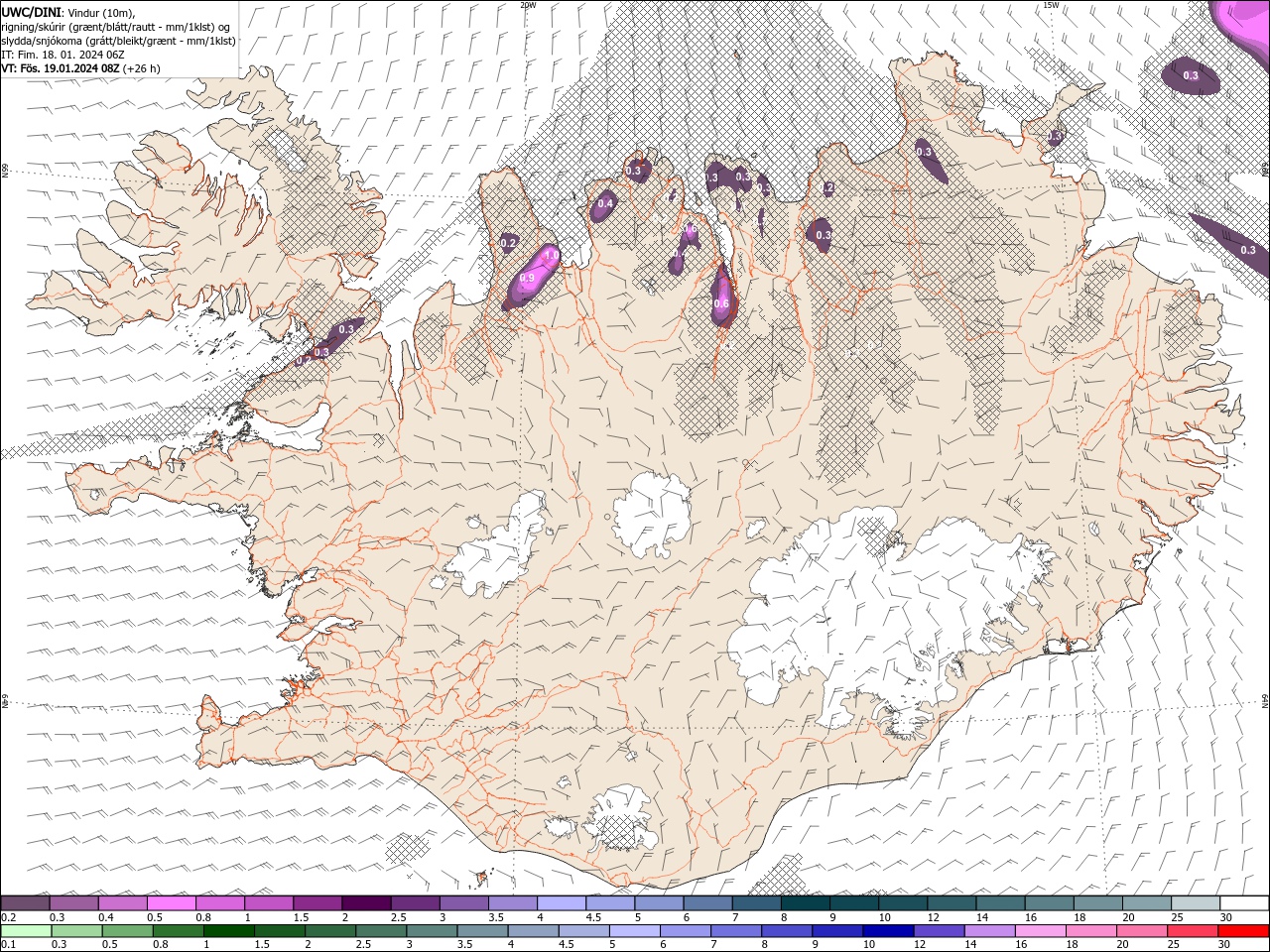Choose the upper scale swatch starting at 3
The width and height of the screenshot is (1270, 952).
tap(462, 903)
